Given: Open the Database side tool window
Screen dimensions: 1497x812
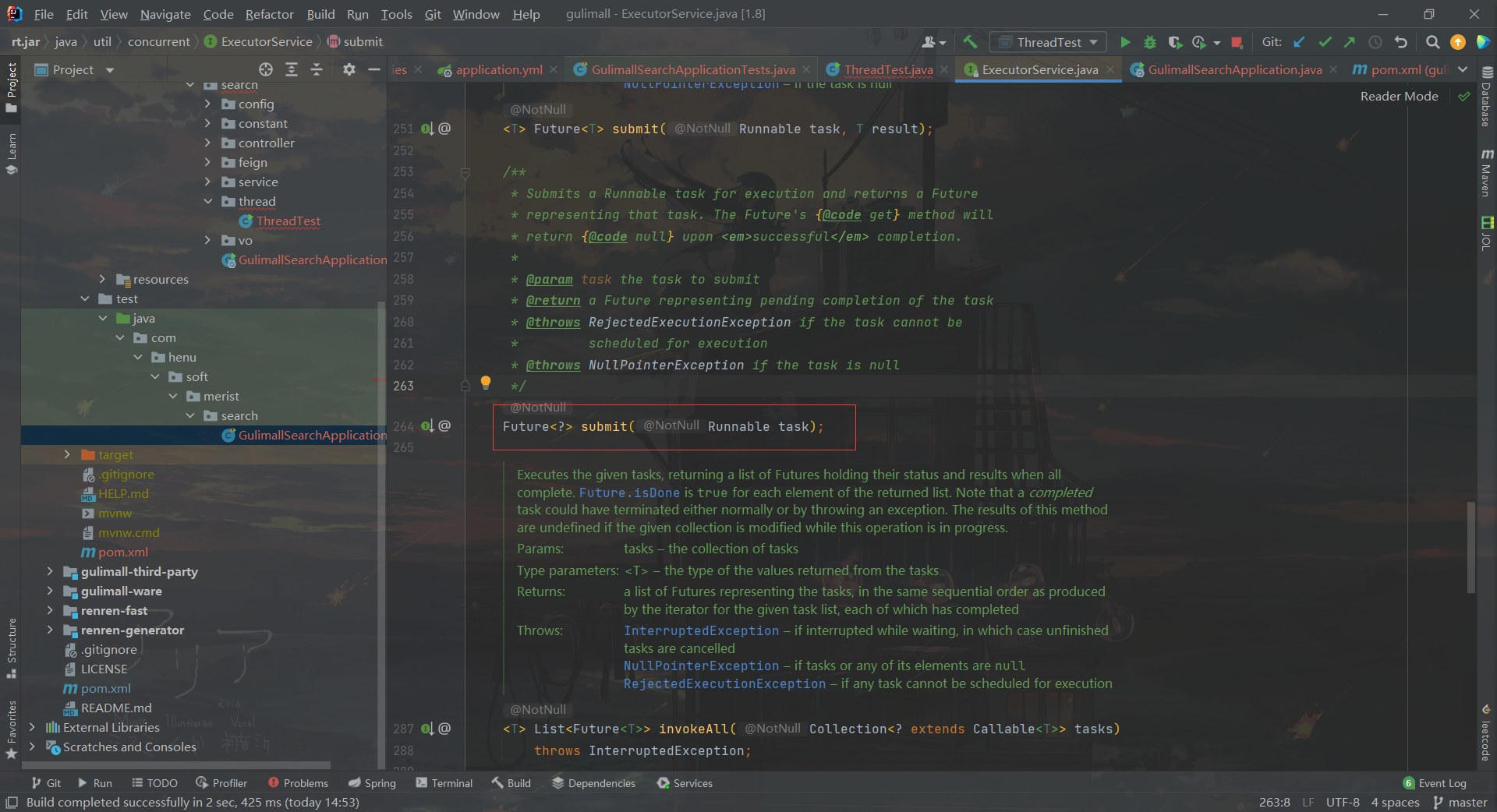Looking at the screenshot, I should click(1486, 97).
